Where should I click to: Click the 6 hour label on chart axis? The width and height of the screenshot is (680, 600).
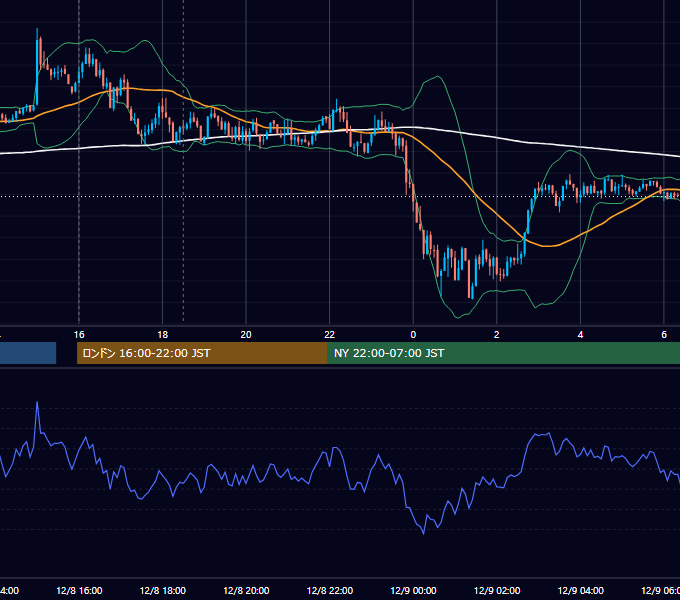(x=664, y=335)
